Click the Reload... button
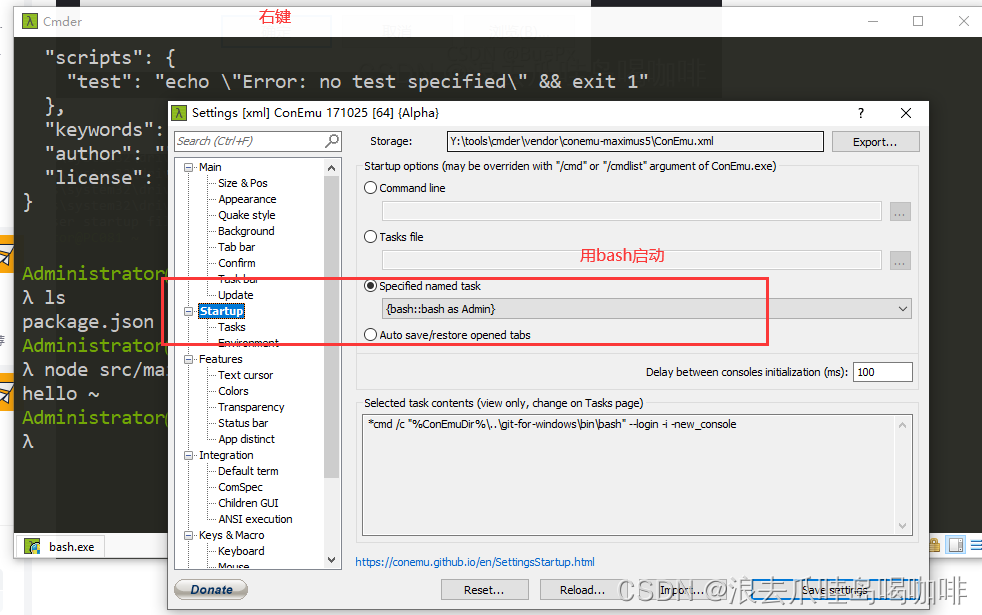 click(583, 590)
